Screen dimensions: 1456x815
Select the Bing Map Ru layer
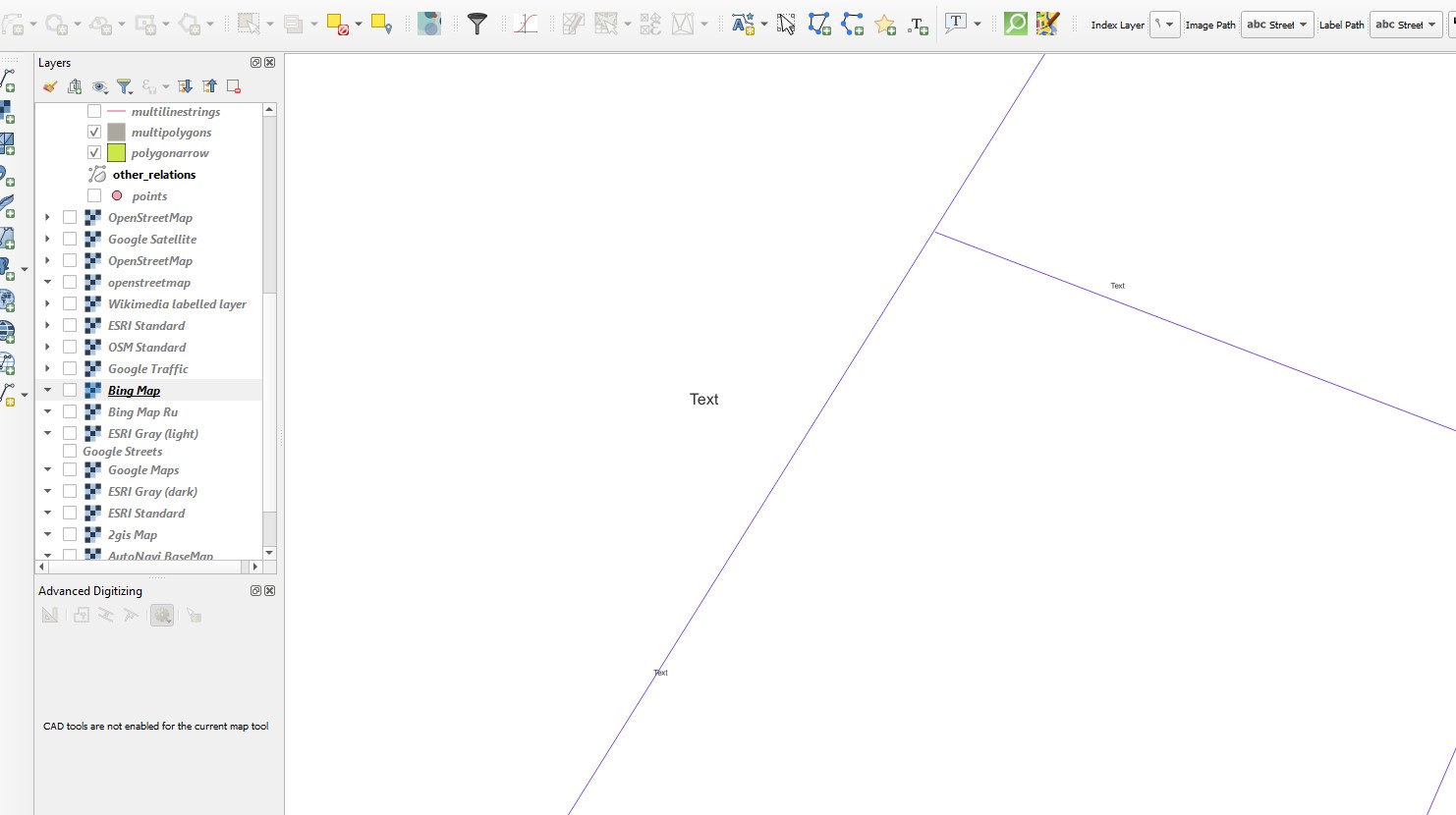coord(142,411)
